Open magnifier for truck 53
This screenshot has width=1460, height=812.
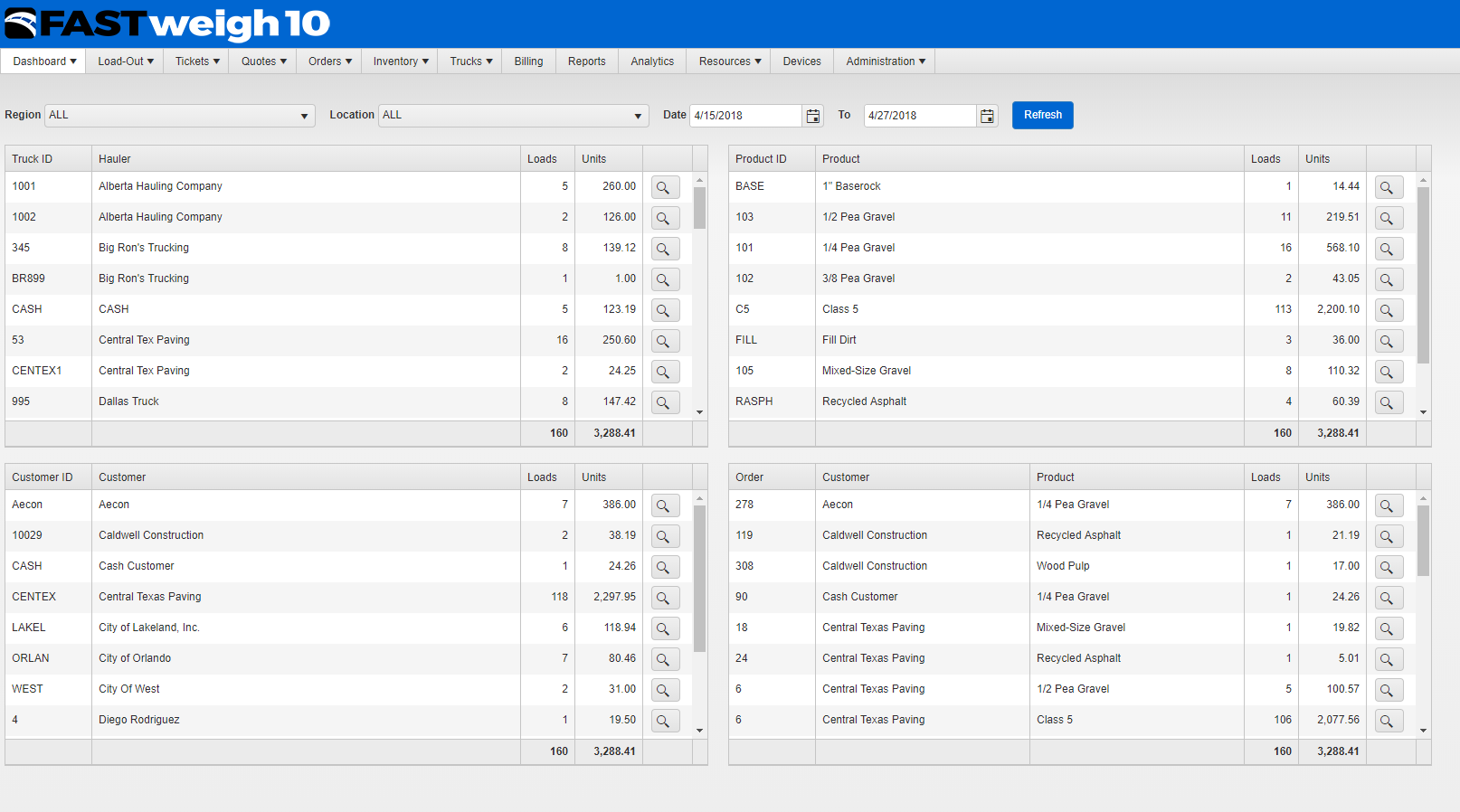click(665, 341)
